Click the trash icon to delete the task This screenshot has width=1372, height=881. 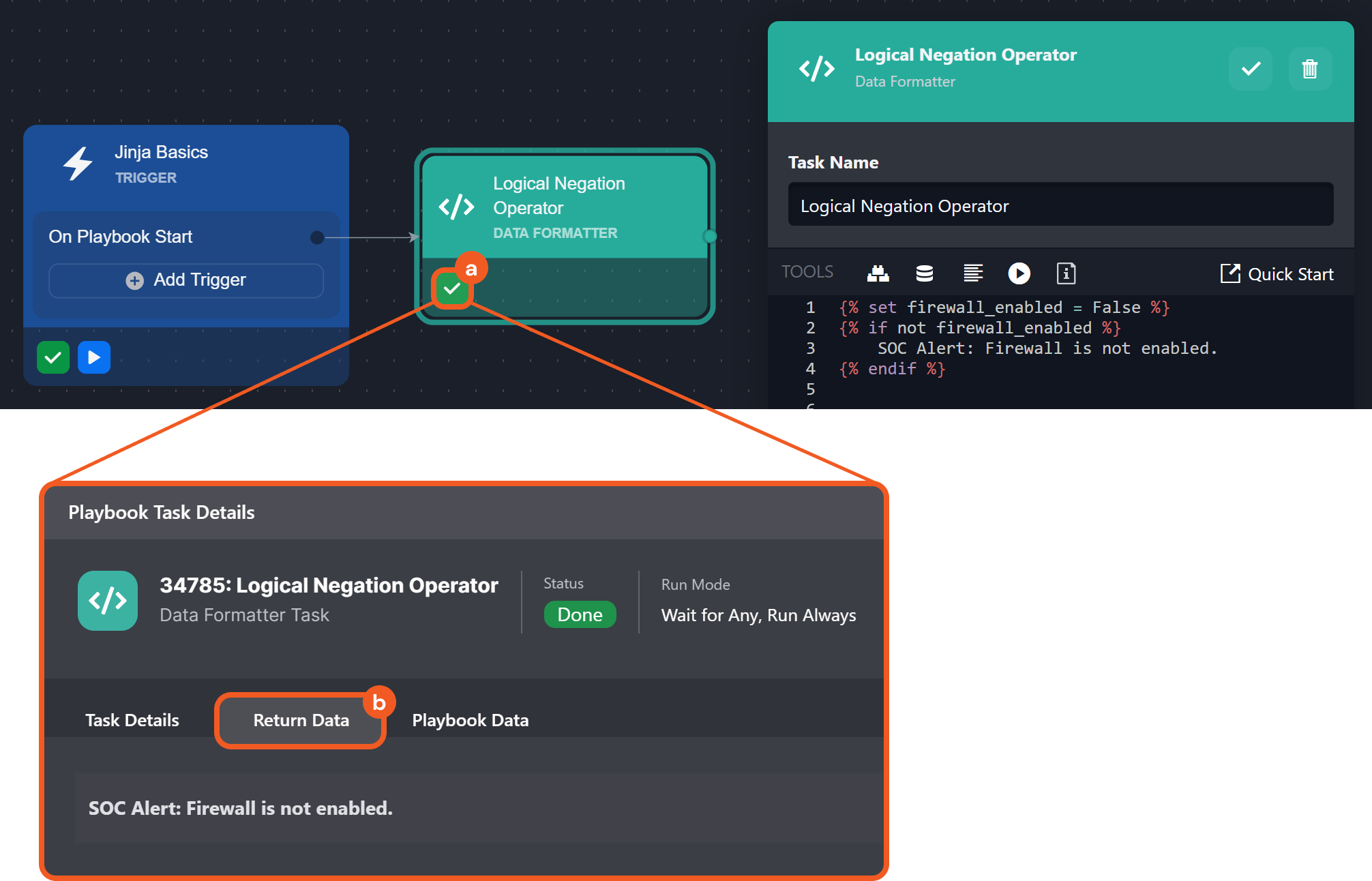[x=1309, y=69]
